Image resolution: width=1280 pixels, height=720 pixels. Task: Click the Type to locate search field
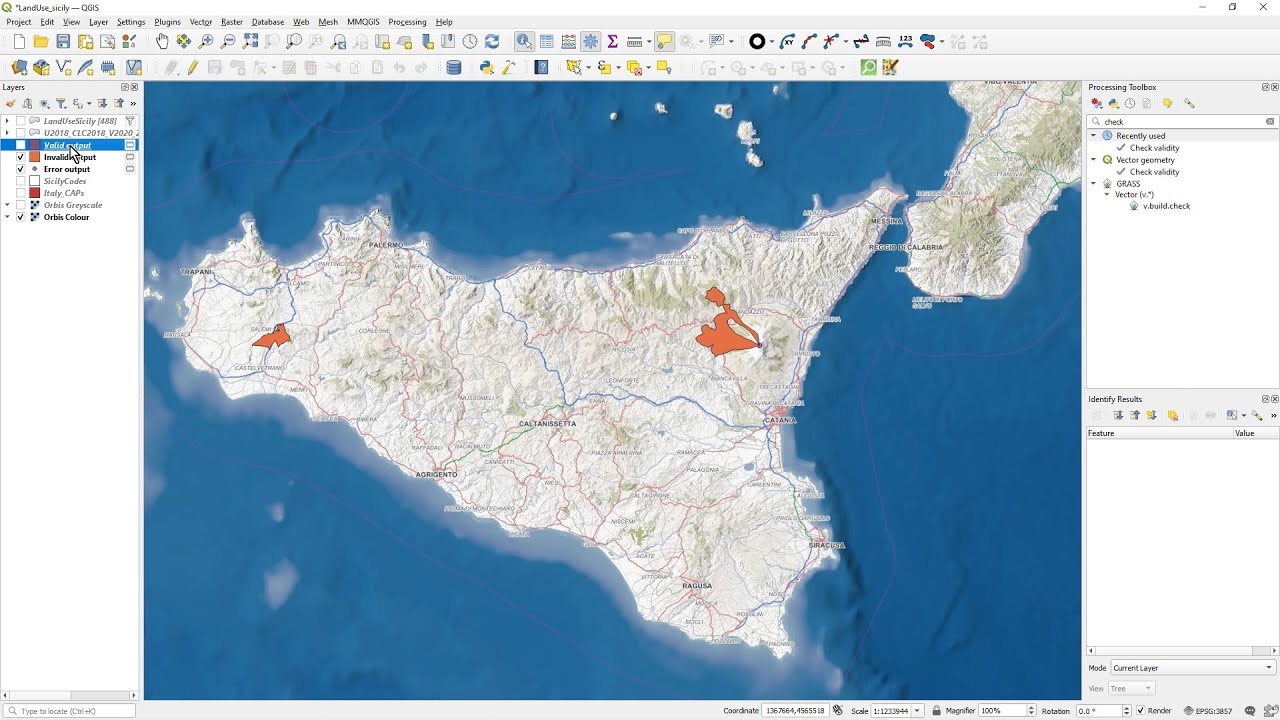point(70,711)
